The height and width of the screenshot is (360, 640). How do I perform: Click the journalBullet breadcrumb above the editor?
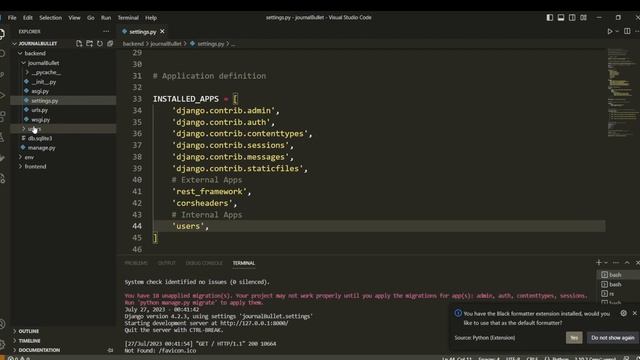(x=166, y=44)
